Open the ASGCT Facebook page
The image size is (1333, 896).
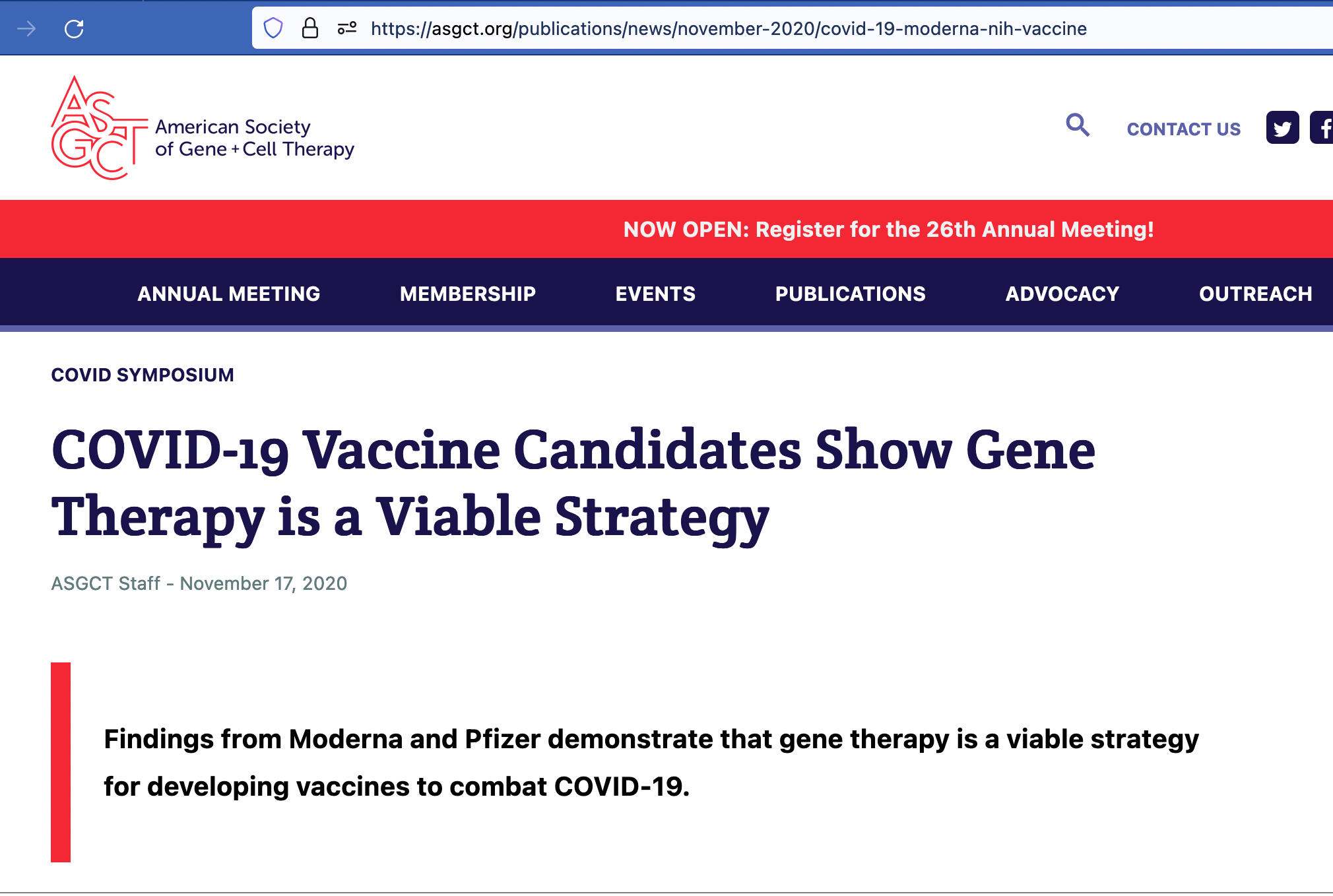(x=1321, y=127)
